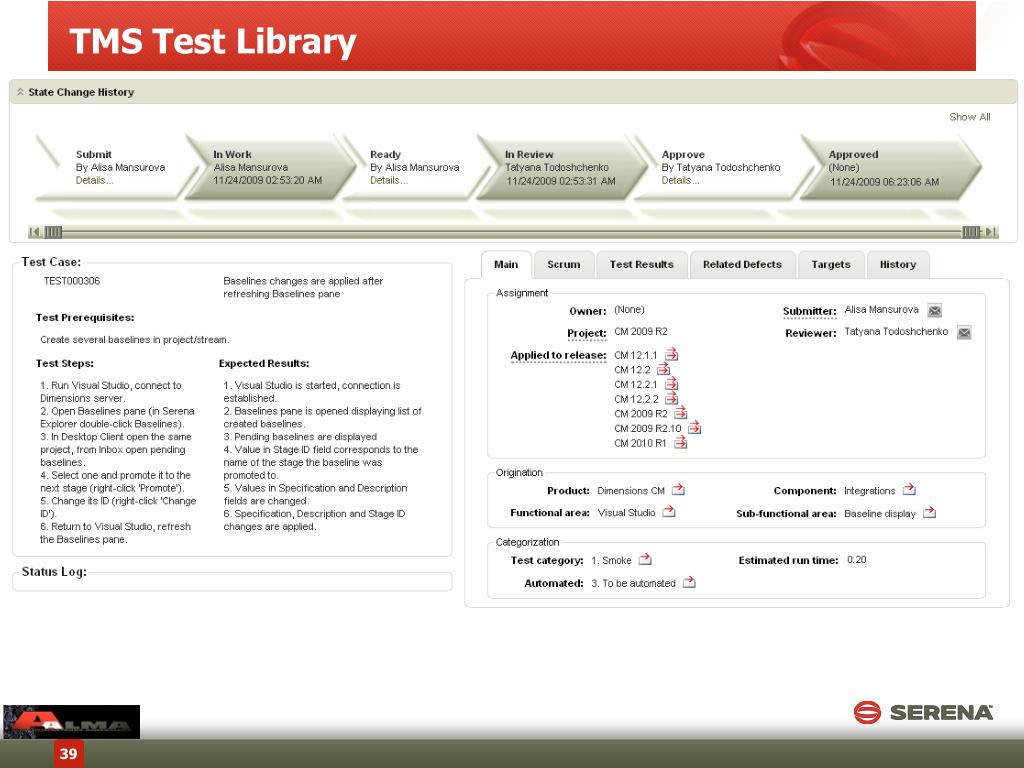This screenshot has width=1024, height=768.
Task: Open release CM 2009 R2 link icon
Action: click(680, 413)
